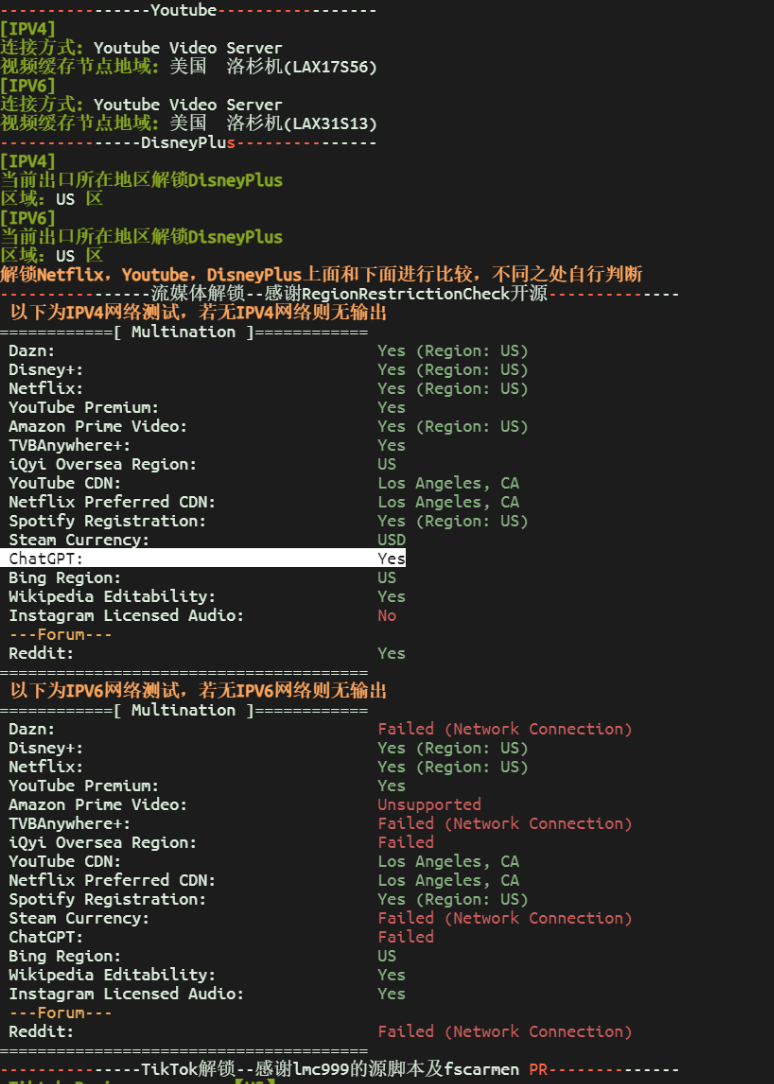Click Steam Currency: Failed (Network Connection) row

coord(320,918)
